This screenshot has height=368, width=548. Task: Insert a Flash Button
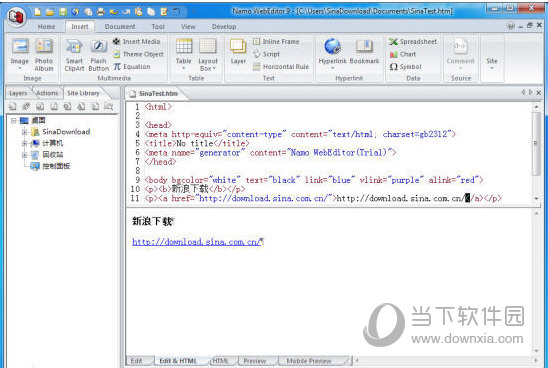[99, 55]
